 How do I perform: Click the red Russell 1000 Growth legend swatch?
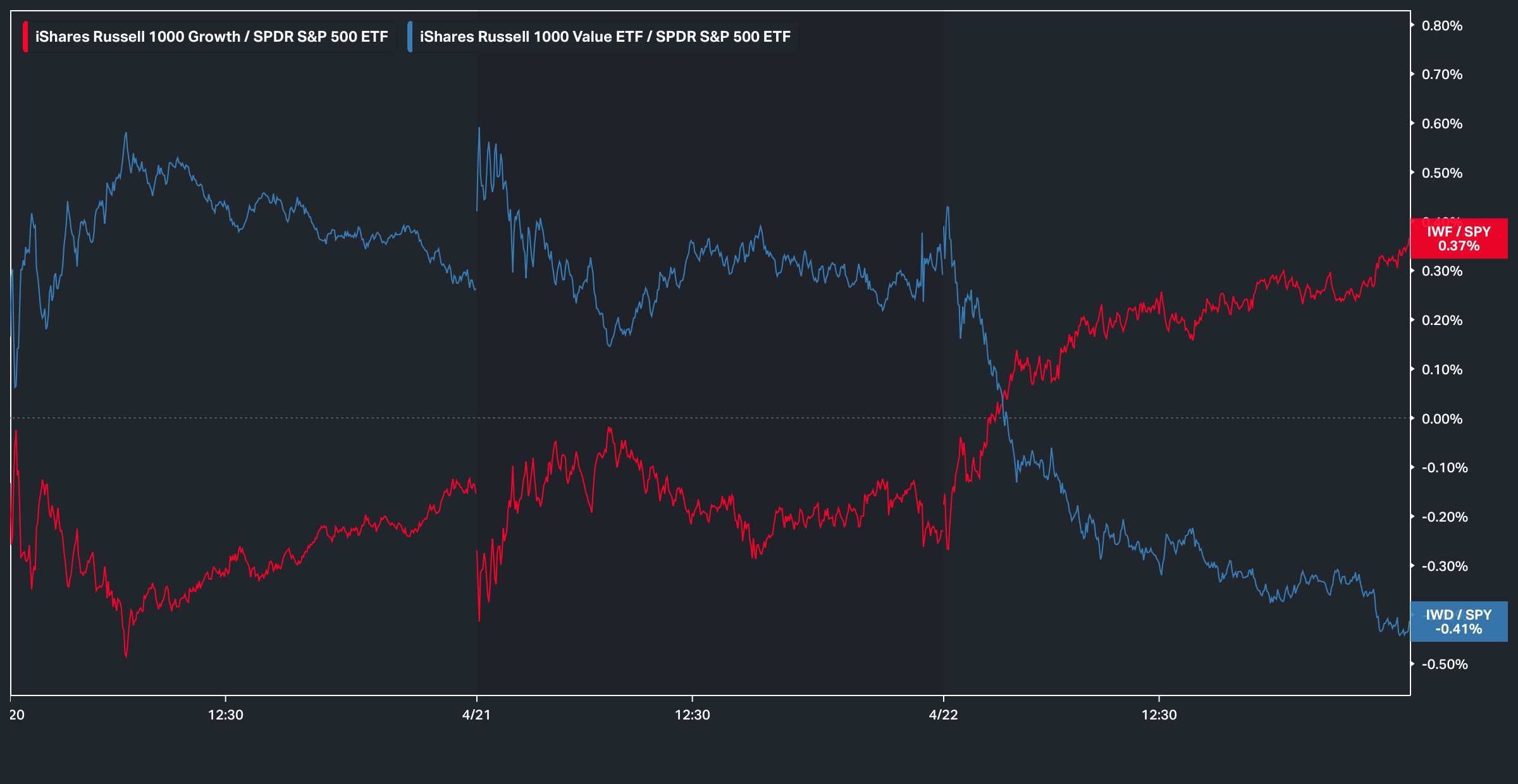click(25, 37)
